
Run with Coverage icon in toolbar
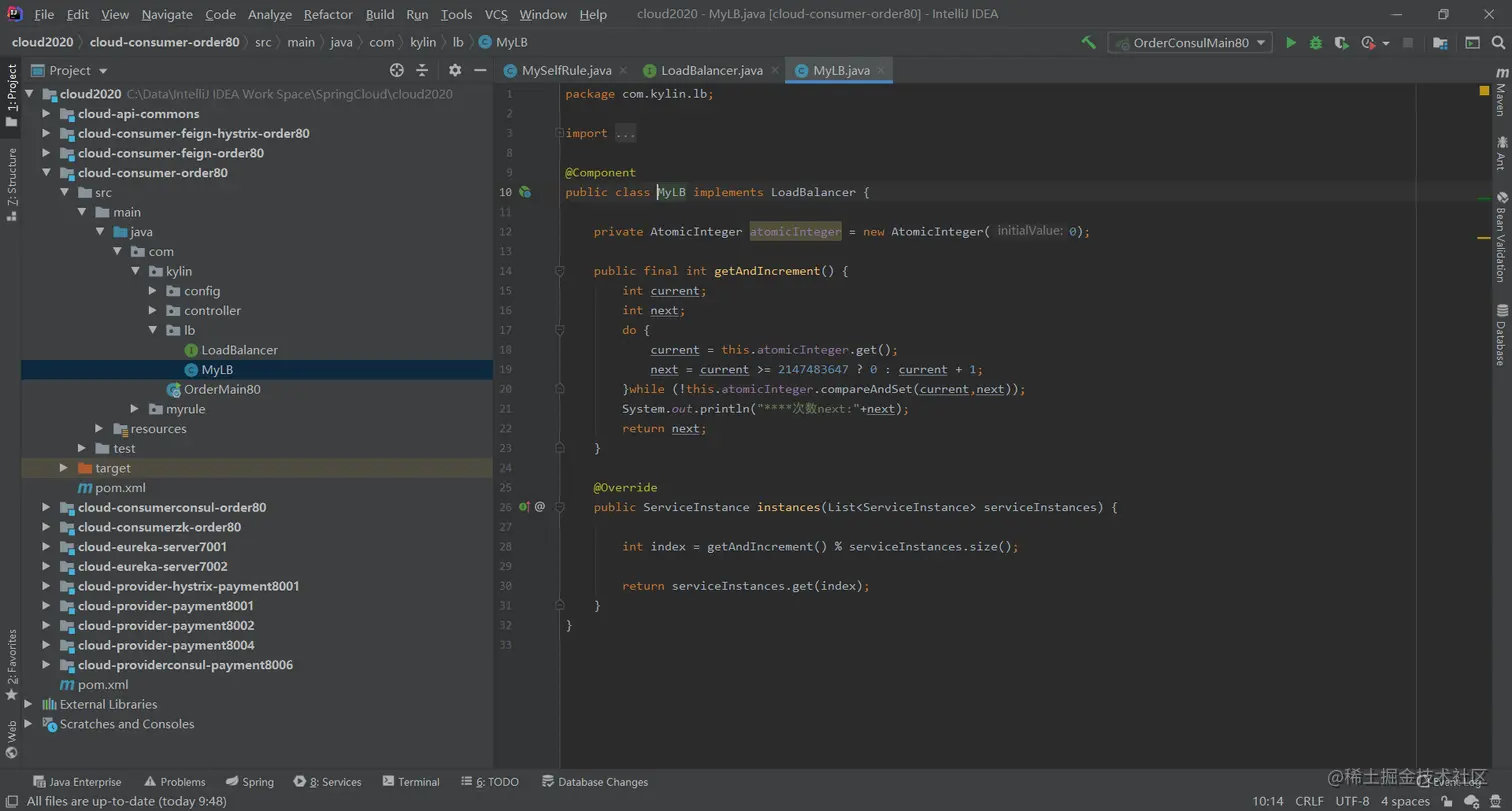[1341, 43]
